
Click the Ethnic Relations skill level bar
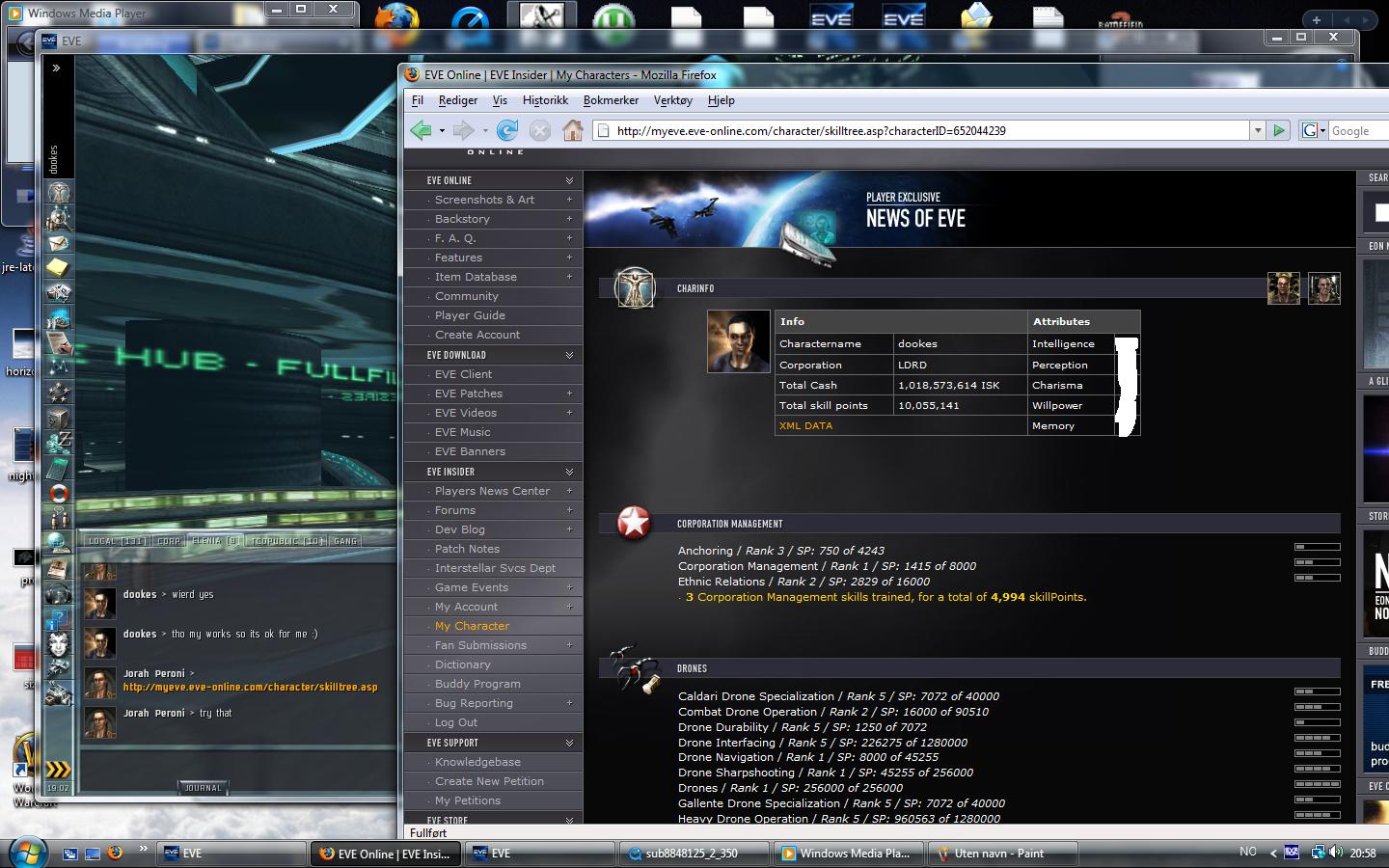[x=1317, y=578]
